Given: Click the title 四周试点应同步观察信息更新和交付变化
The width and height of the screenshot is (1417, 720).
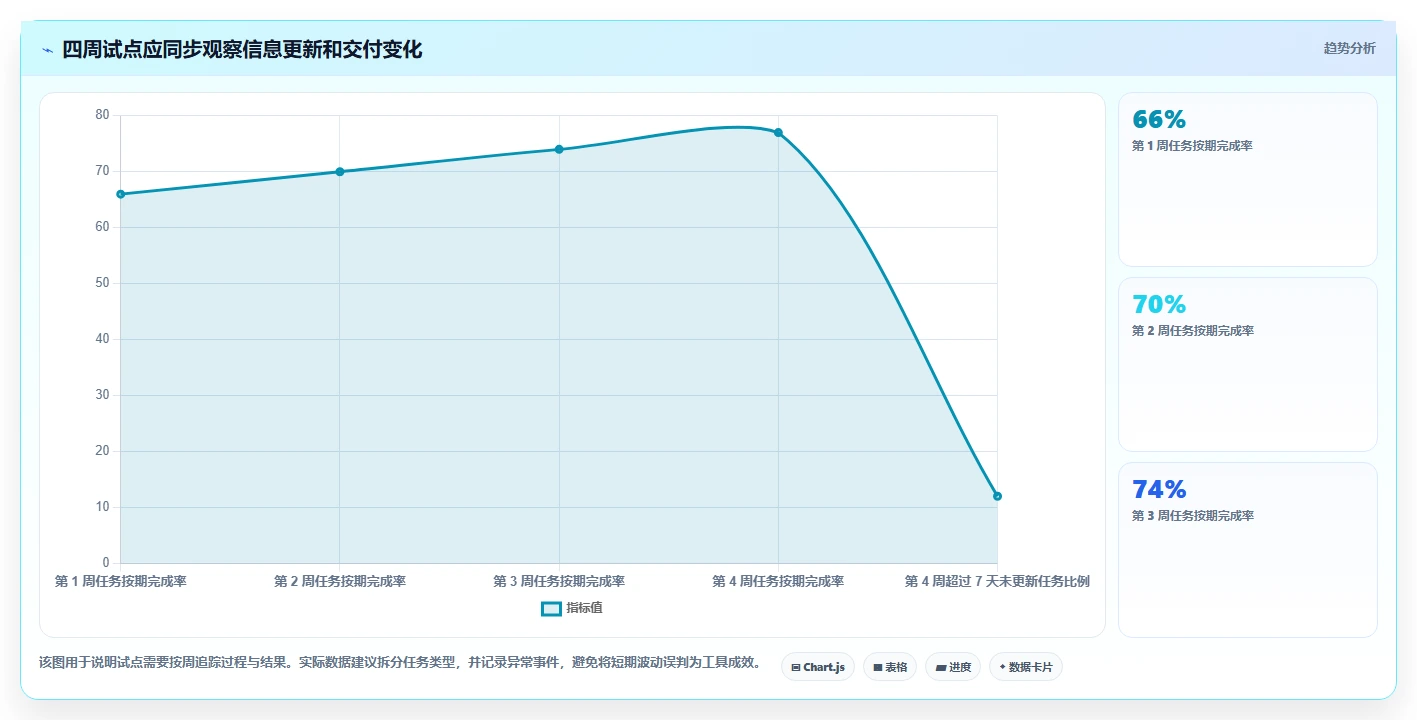Looking at the screenshot, I should (242, 50).
